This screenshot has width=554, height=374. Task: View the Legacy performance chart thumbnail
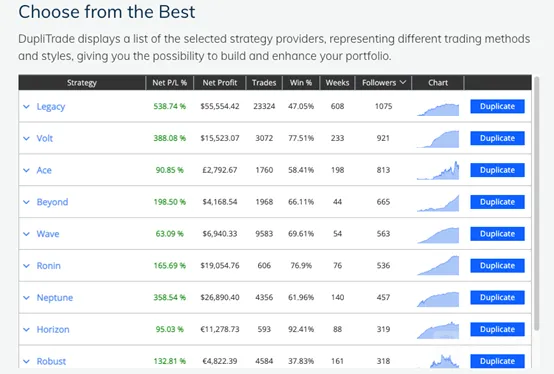click(x=438, y=109)
